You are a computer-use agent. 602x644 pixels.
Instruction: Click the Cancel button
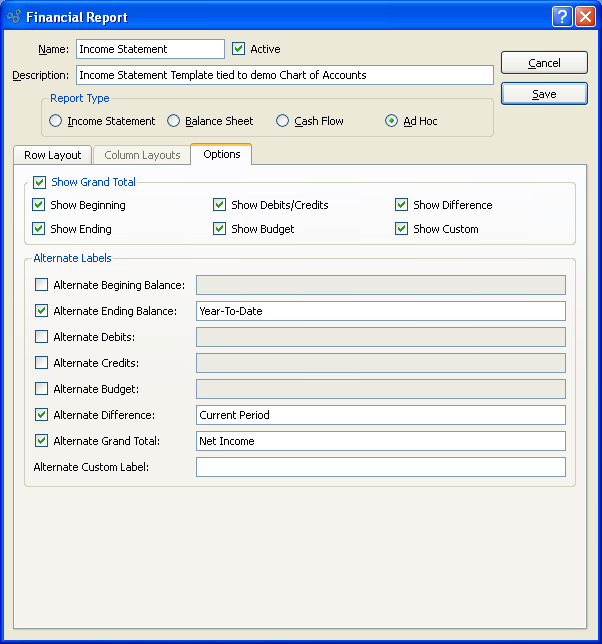coord(544,63)
